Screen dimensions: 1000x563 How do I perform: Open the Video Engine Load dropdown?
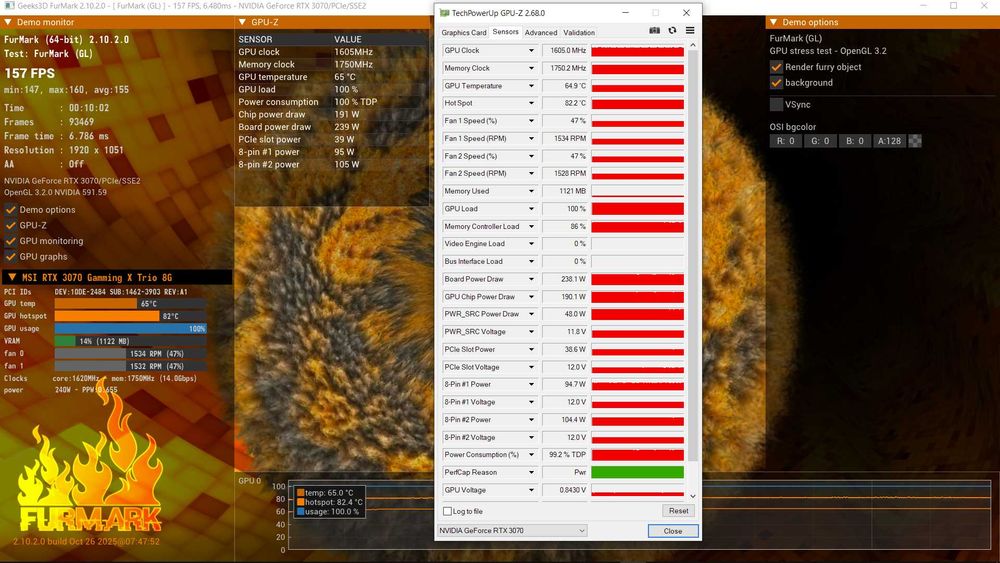[531, 244]
